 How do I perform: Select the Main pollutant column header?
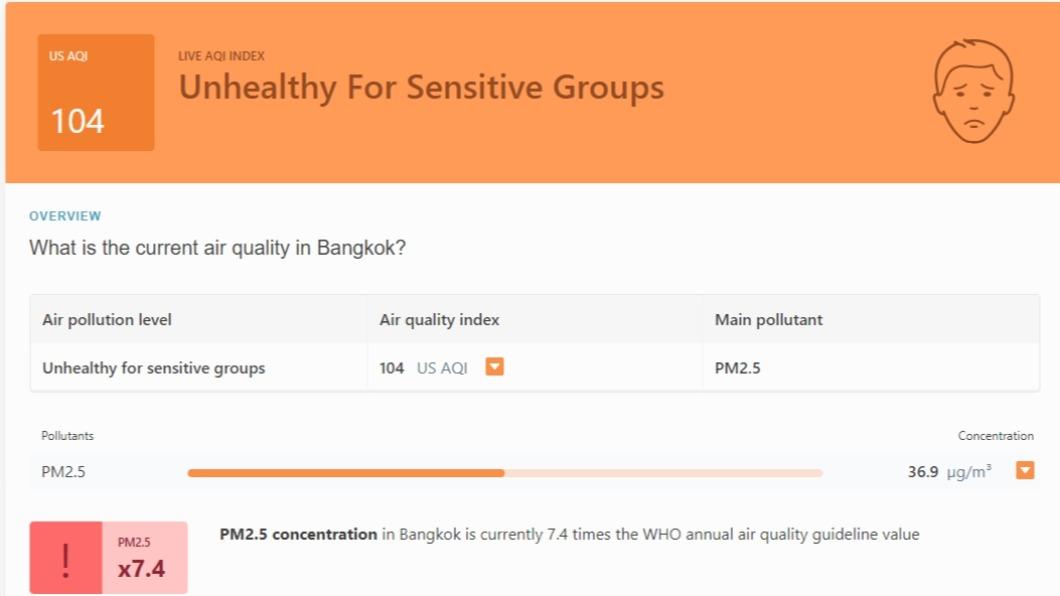[769, 320]
